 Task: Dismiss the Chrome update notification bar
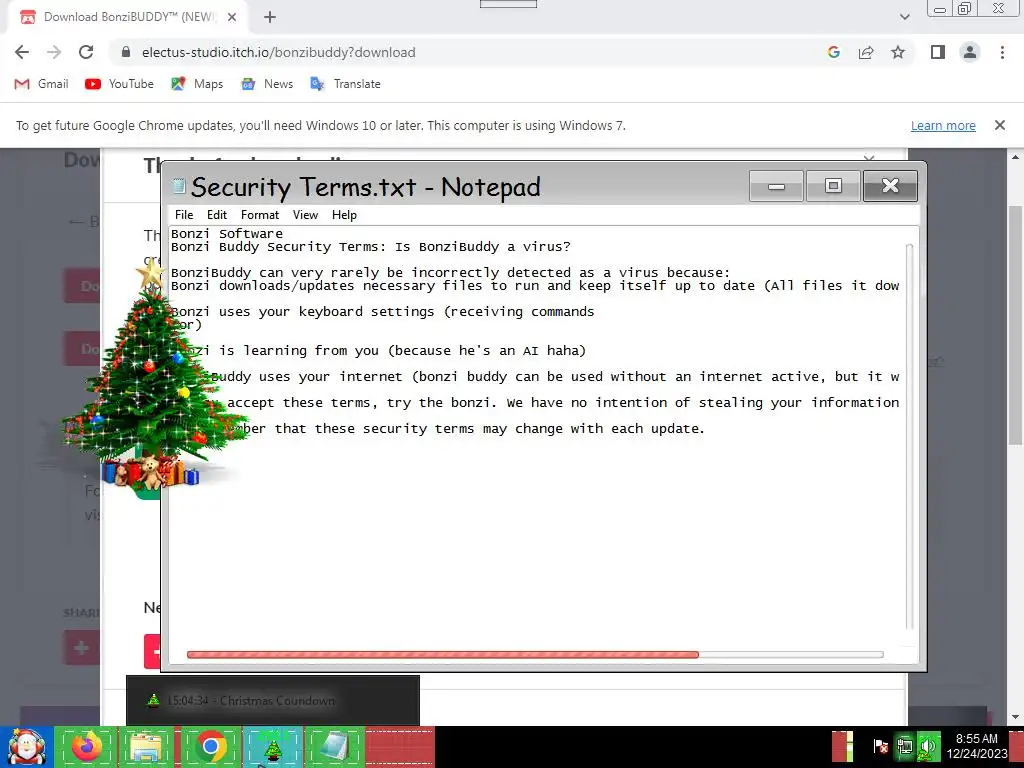999,125
